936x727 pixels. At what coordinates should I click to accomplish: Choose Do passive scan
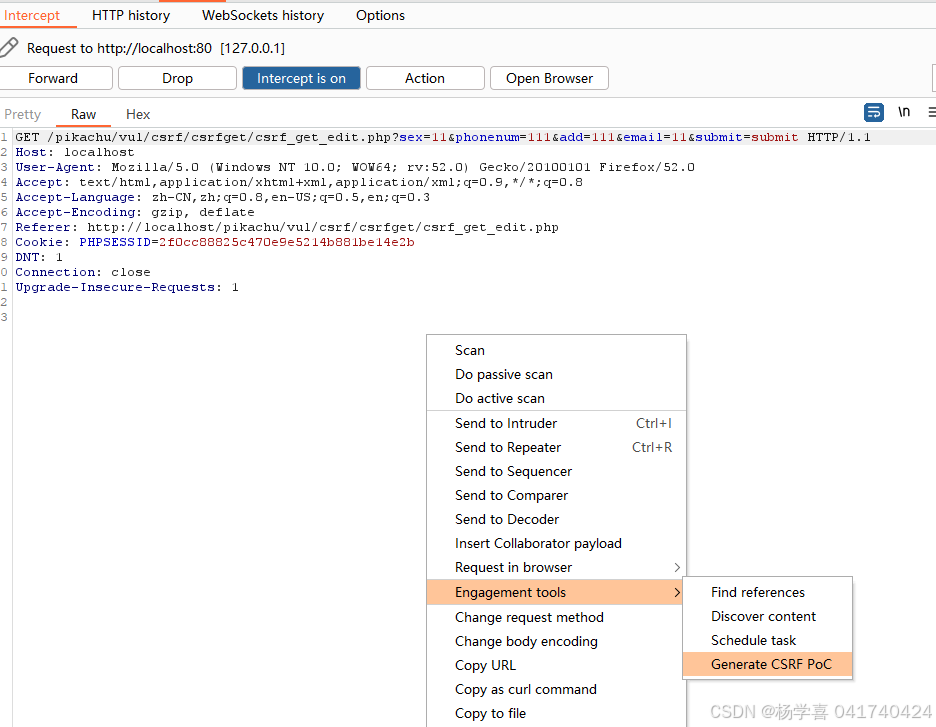point(556,374)
